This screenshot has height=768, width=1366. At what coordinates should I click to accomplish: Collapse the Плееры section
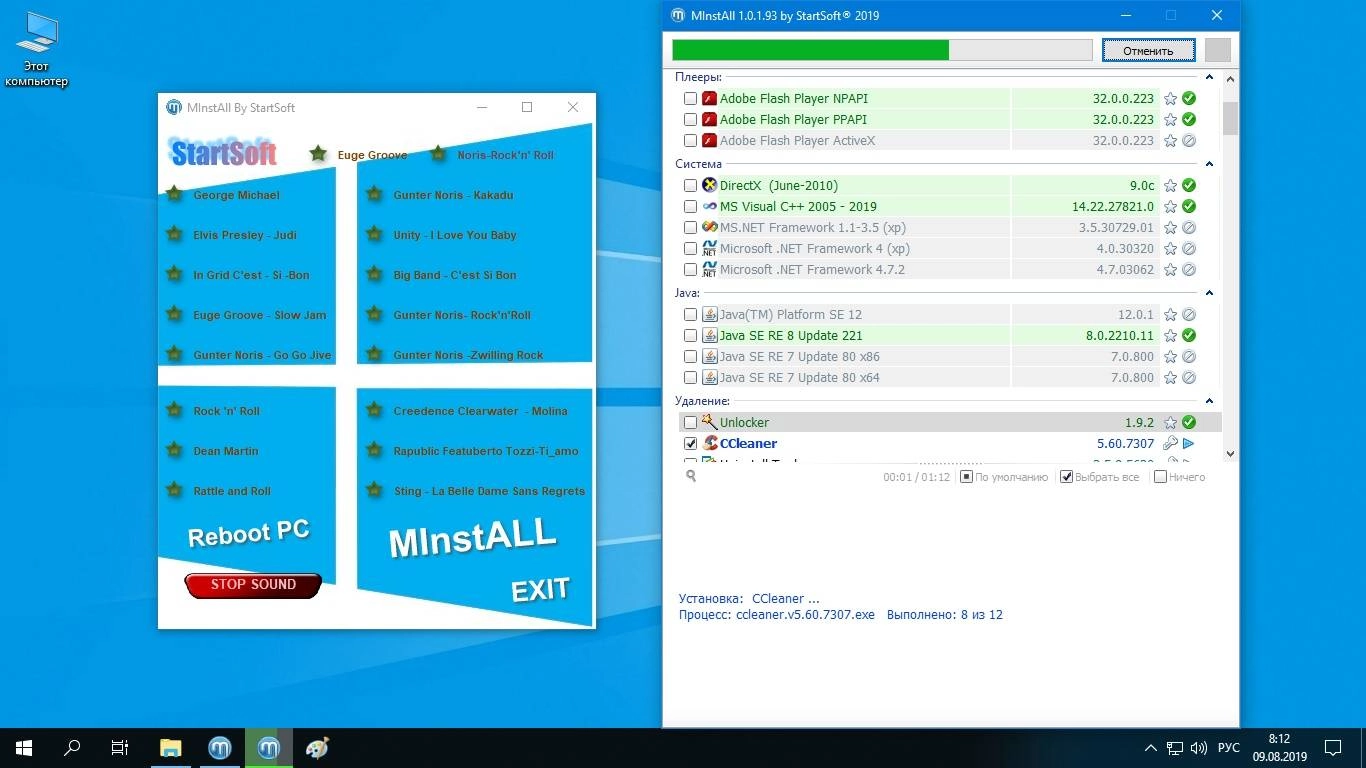[1209, 77]
